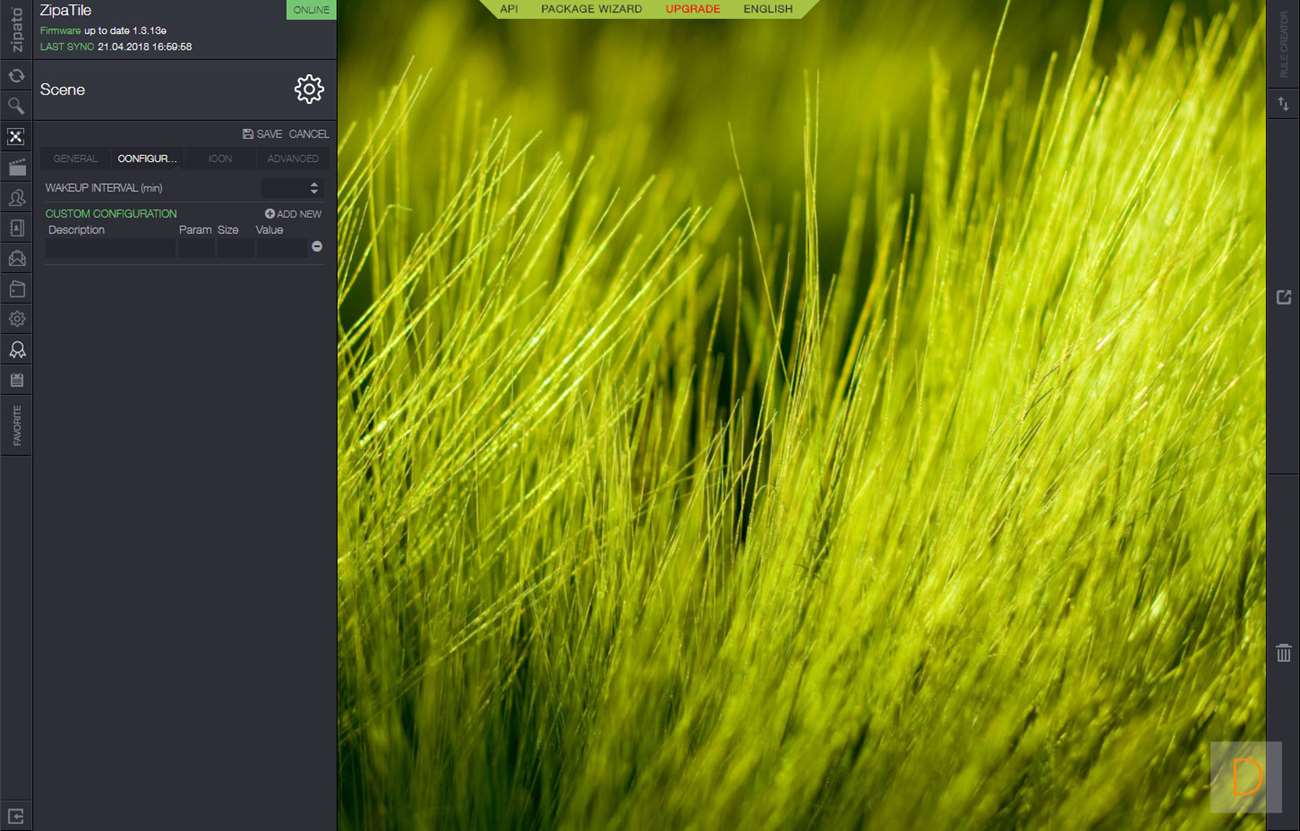Click the large Scene gear icon
The width and height of the screenshot is (1300, 831).
coord(309,89)
